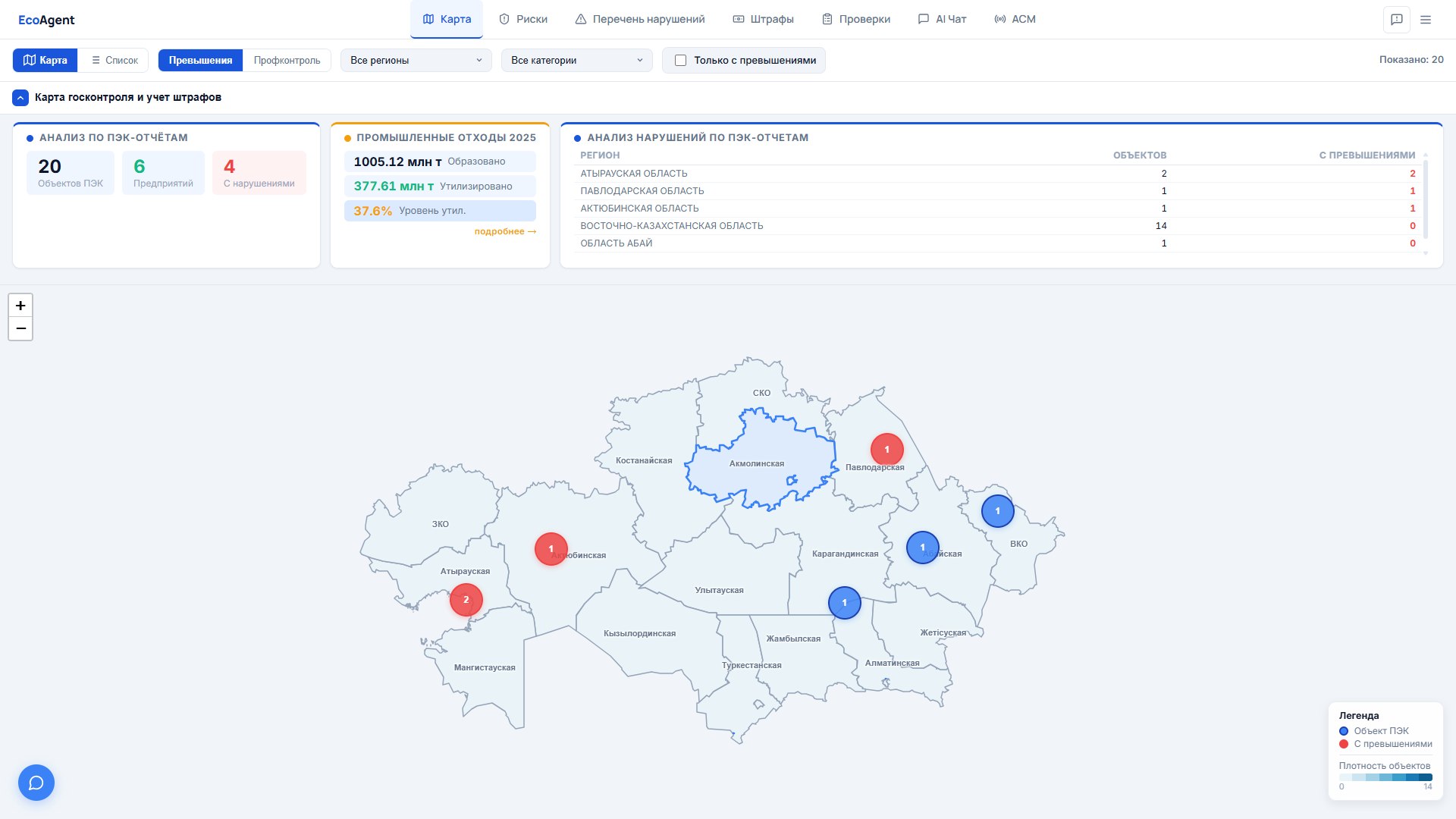This screenshot has width=1456, height=819.
Task: Select the Кызылординская region on map
Action: (x=639, y=633)
